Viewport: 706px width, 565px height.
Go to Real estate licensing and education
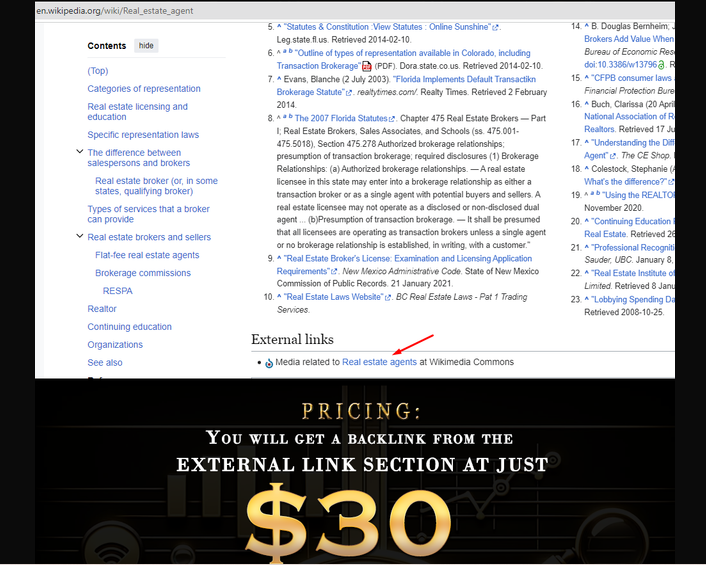137,112
